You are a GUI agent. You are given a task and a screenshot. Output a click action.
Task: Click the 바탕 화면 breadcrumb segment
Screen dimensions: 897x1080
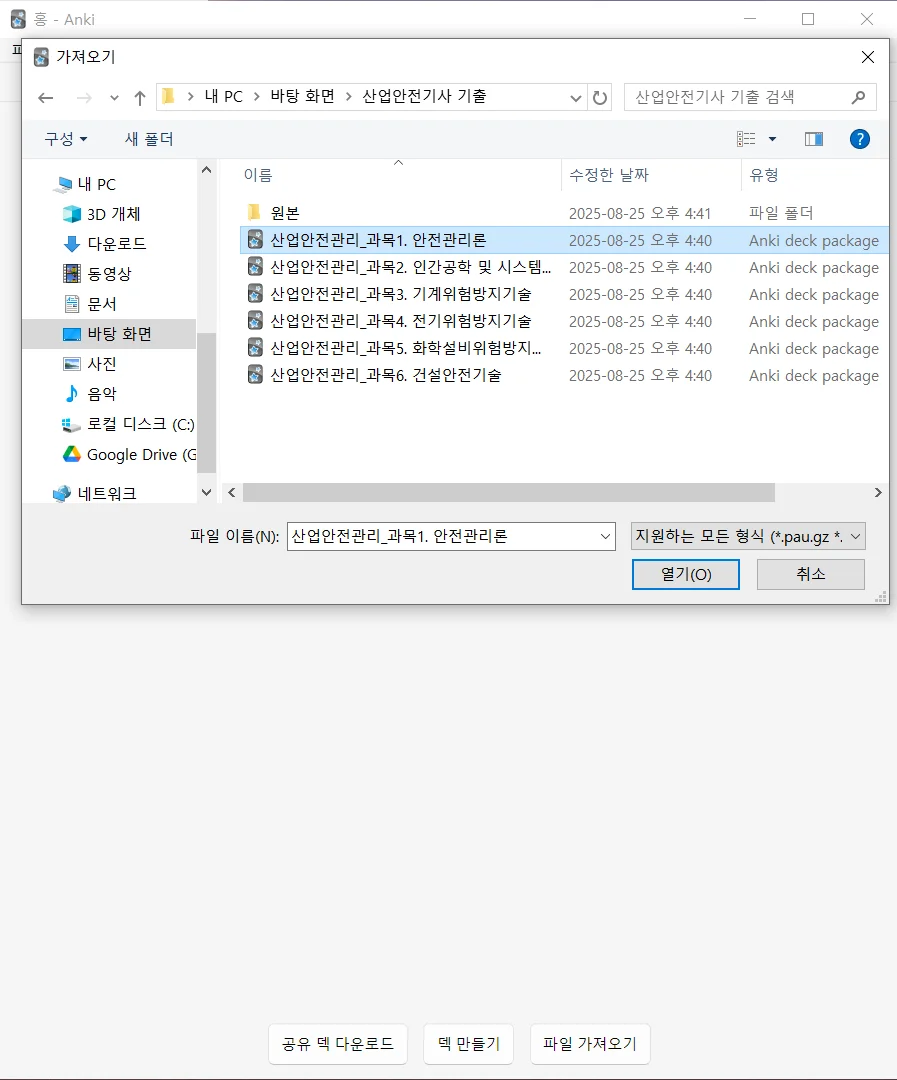[301, 97]
